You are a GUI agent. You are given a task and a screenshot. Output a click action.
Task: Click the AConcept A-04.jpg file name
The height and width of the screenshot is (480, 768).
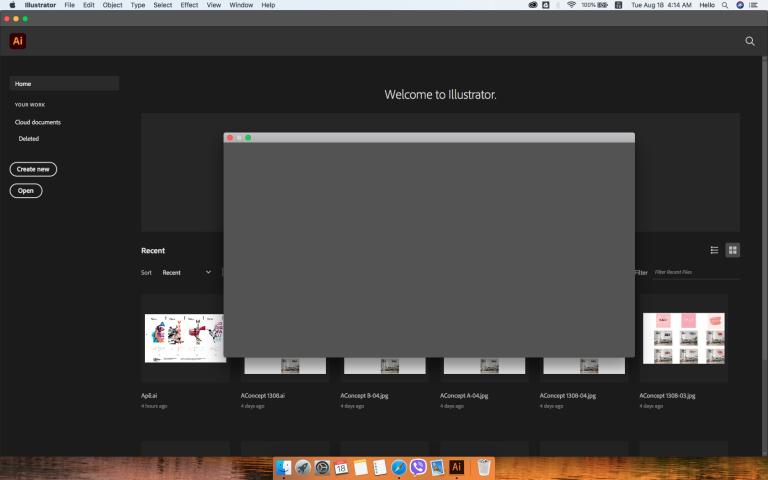point(464,395)
